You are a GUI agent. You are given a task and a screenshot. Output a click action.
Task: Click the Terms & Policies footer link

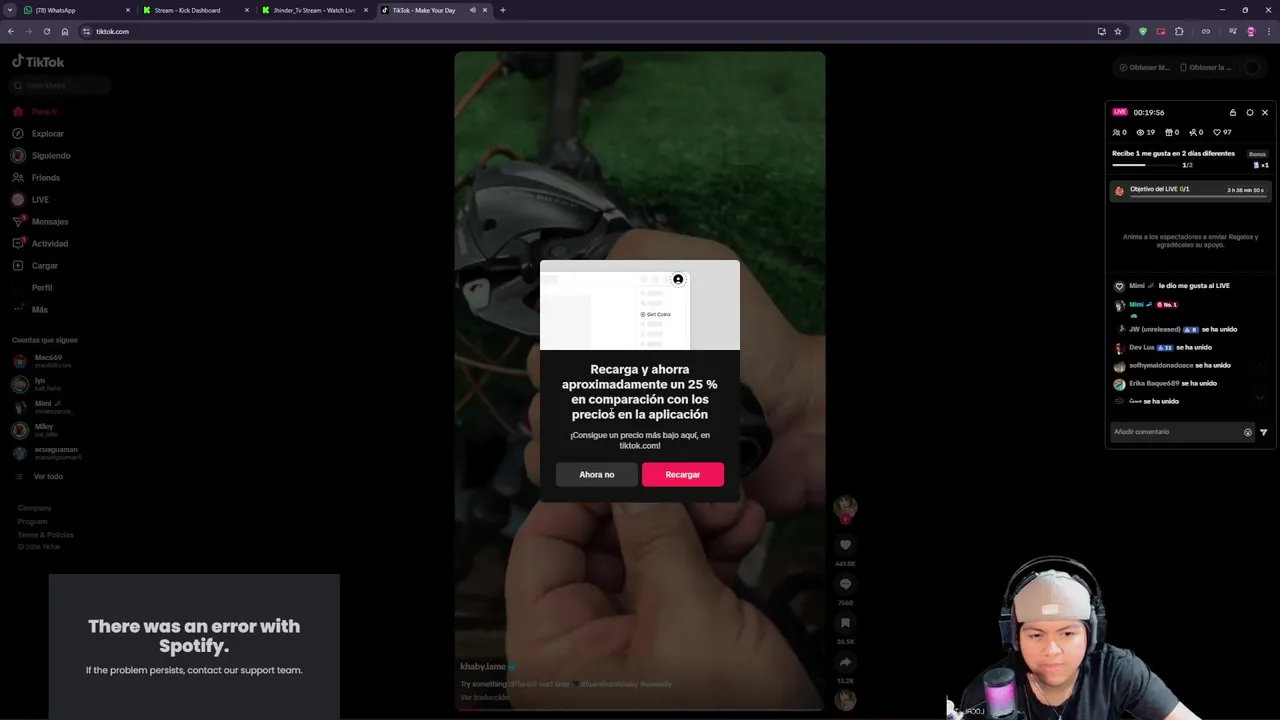45,534
